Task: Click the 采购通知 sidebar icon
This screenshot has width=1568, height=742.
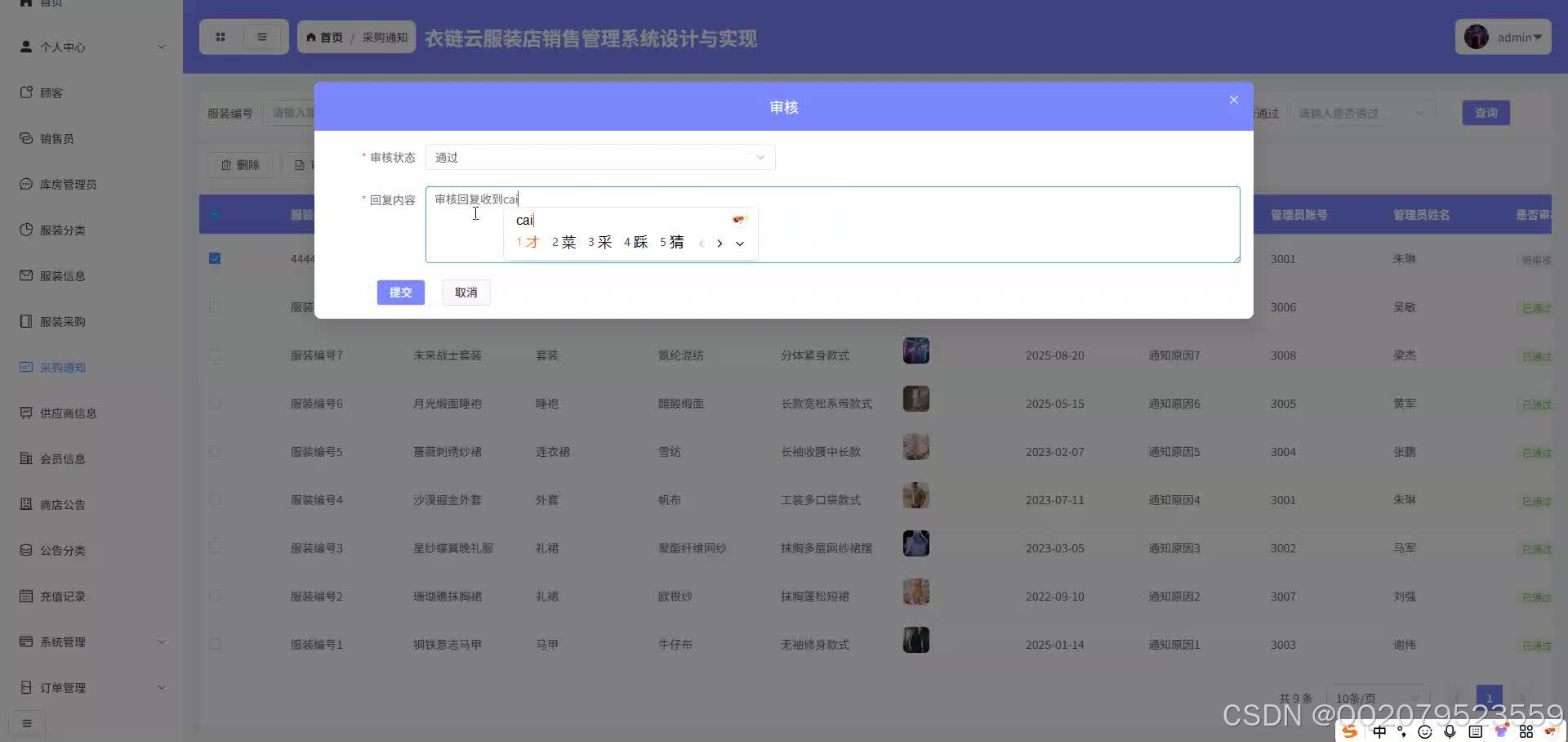Action: point(26,367)
